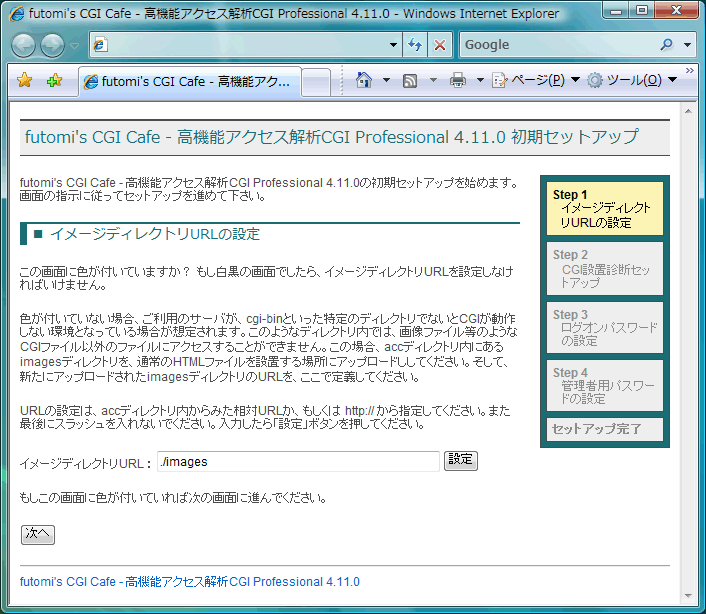The height and width of the screenshot is (614, 706).
Task: Select Step 3 ログオンパスワードの設定 box
Action: pyautogui.click(x=605, y=328)
